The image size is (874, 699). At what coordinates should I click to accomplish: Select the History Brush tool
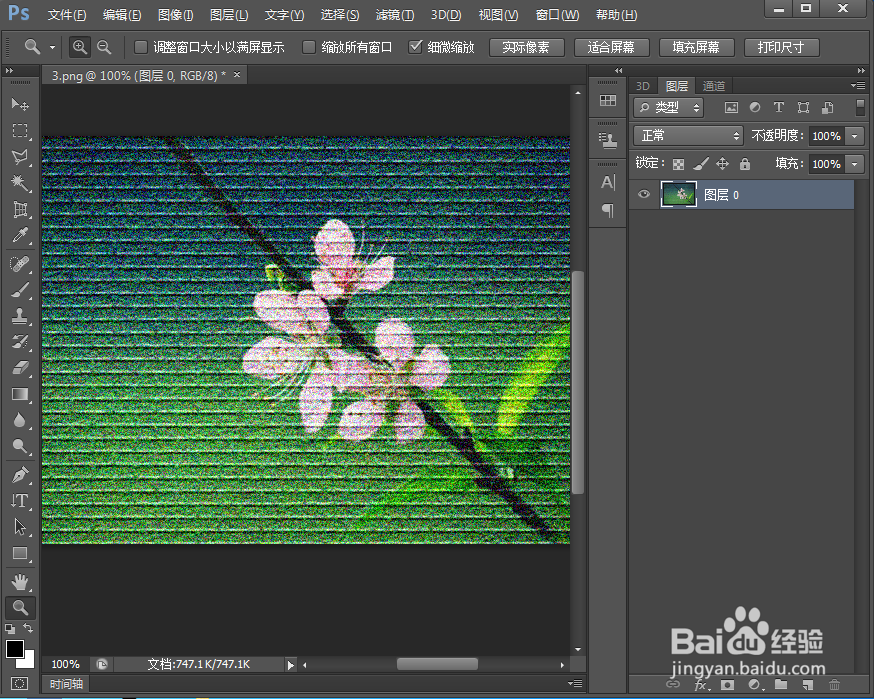pos(20,342)
